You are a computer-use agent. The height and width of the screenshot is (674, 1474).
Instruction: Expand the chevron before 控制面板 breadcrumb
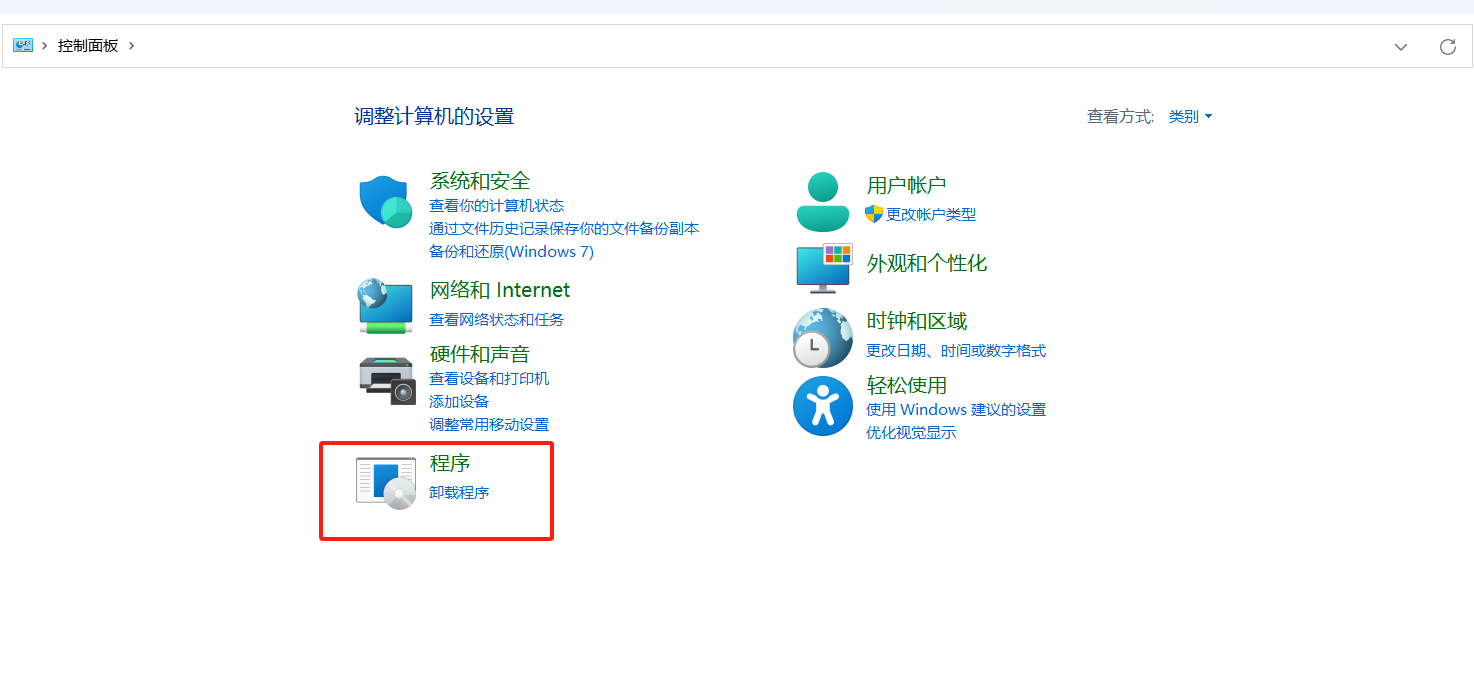pos(45,46)
